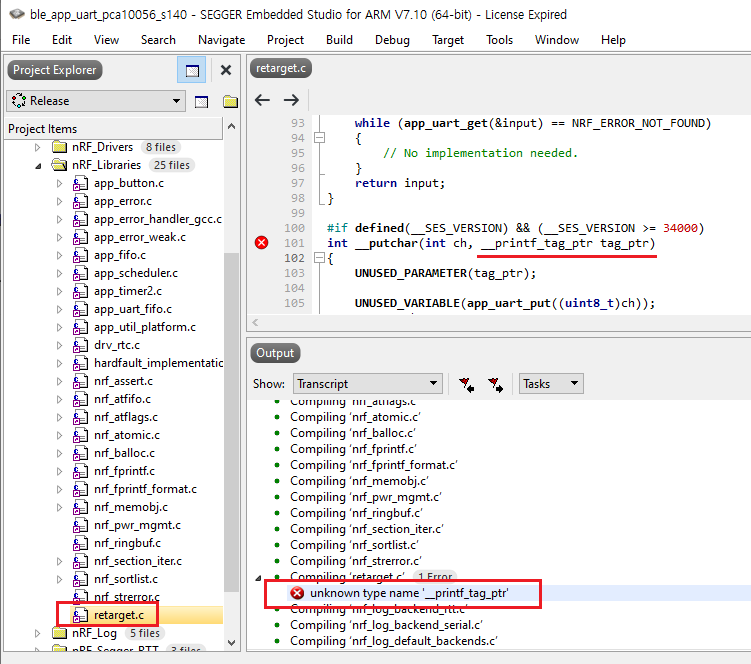Navigate back with the left arrow
The height and width of the screenshot is (664, 751).
(262, 100)
